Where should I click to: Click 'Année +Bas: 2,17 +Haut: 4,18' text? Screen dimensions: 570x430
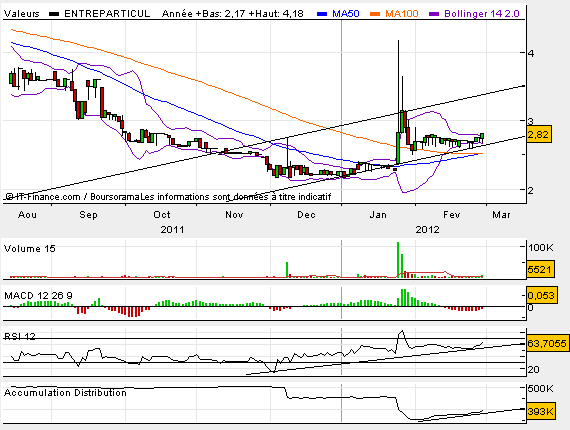(x=233, y=14)
